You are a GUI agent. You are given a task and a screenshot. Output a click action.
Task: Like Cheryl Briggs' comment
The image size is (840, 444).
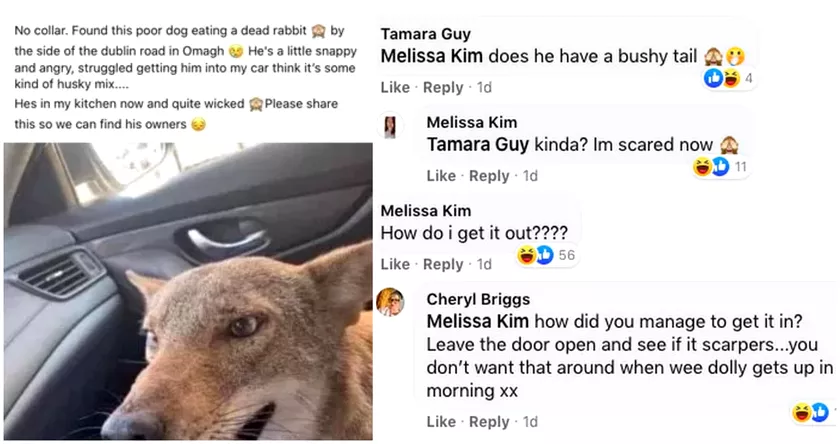pyautogui.click(x=441, y=422)
